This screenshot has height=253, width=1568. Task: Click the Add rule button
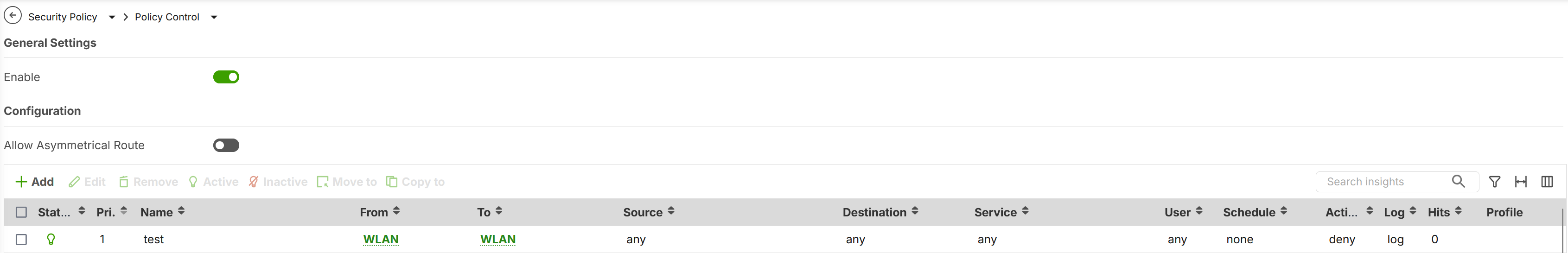[35, 182]
